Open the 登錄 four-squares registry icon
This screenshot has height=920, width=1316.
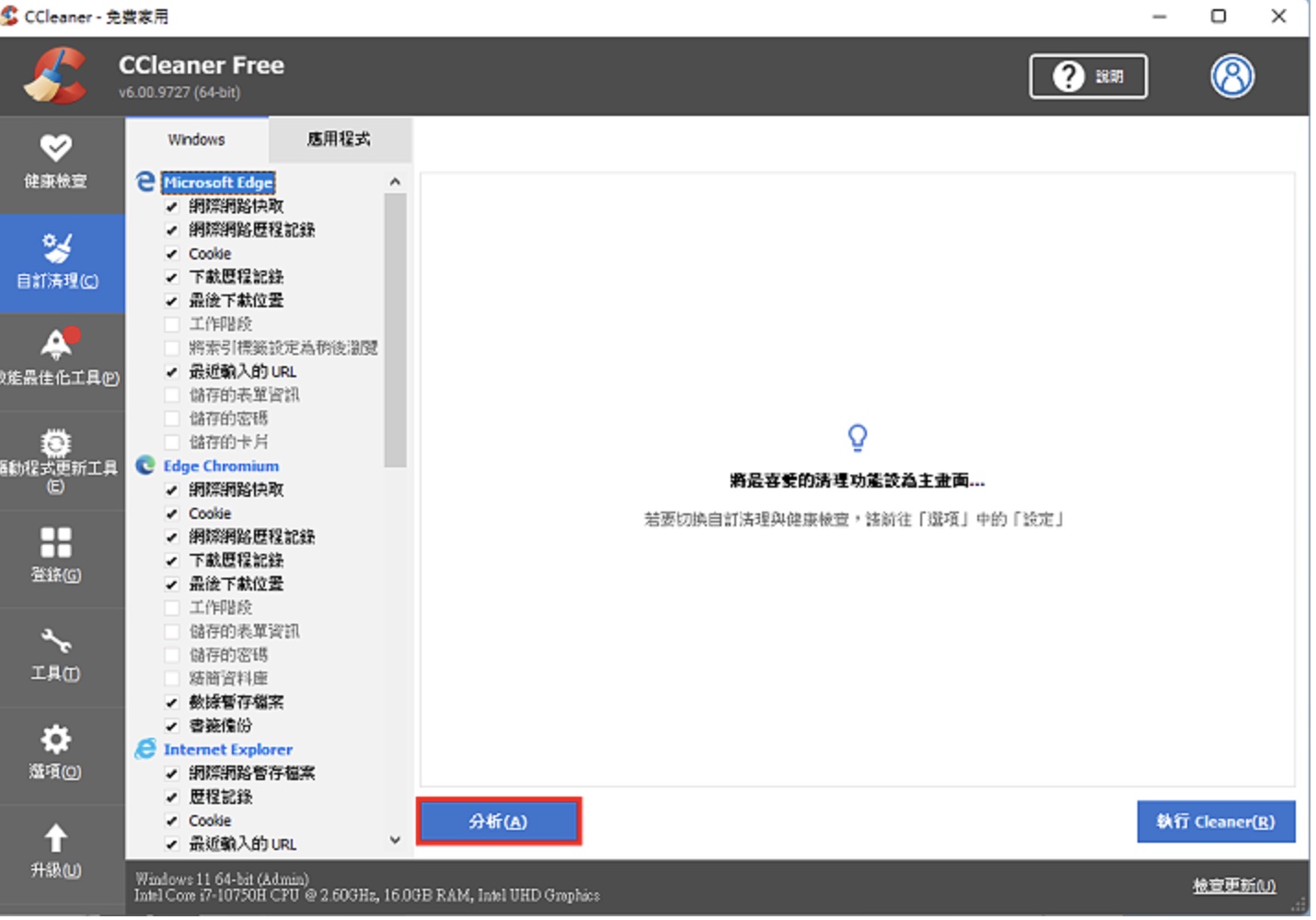point(56,542)
